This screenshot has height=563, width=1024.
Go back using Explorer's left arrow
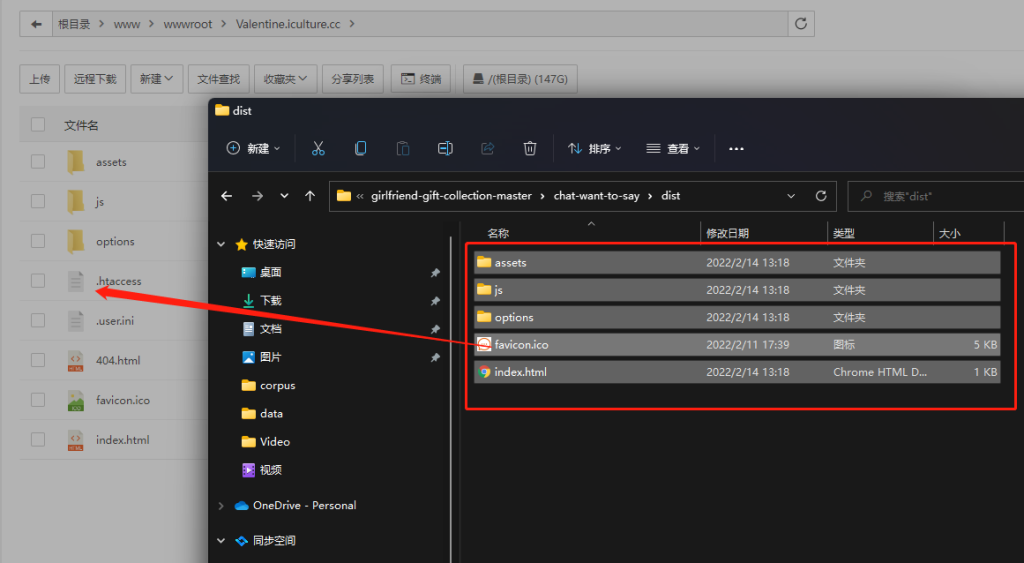tap(227, 196)
